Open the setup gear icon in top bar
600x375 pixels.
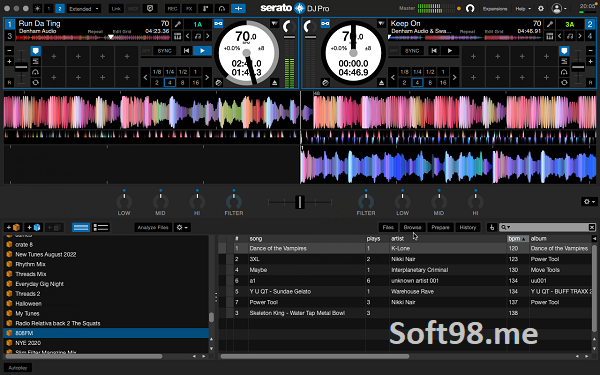(x=541, y=8)
